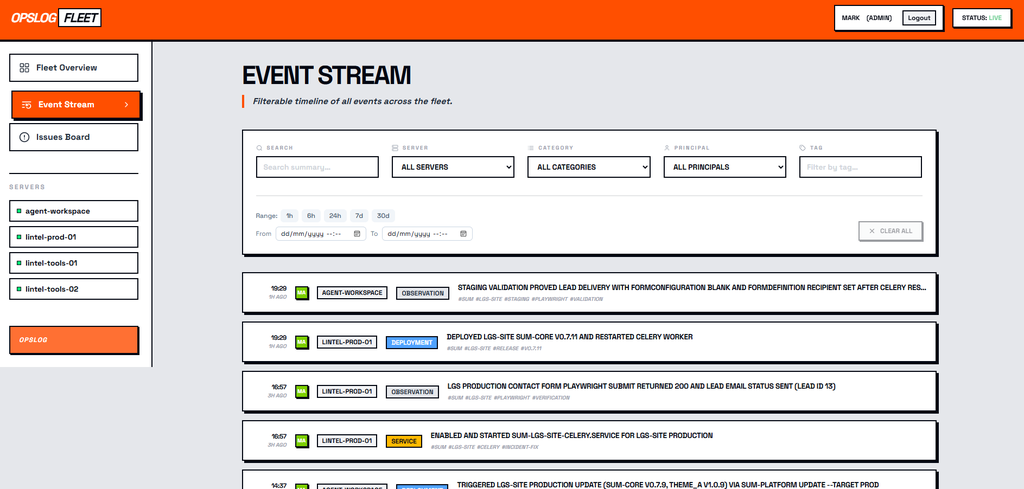The image size is (1024, 489).
Task: Click the STATUS: LIVE indicator
Action: (x=982, y=18)
